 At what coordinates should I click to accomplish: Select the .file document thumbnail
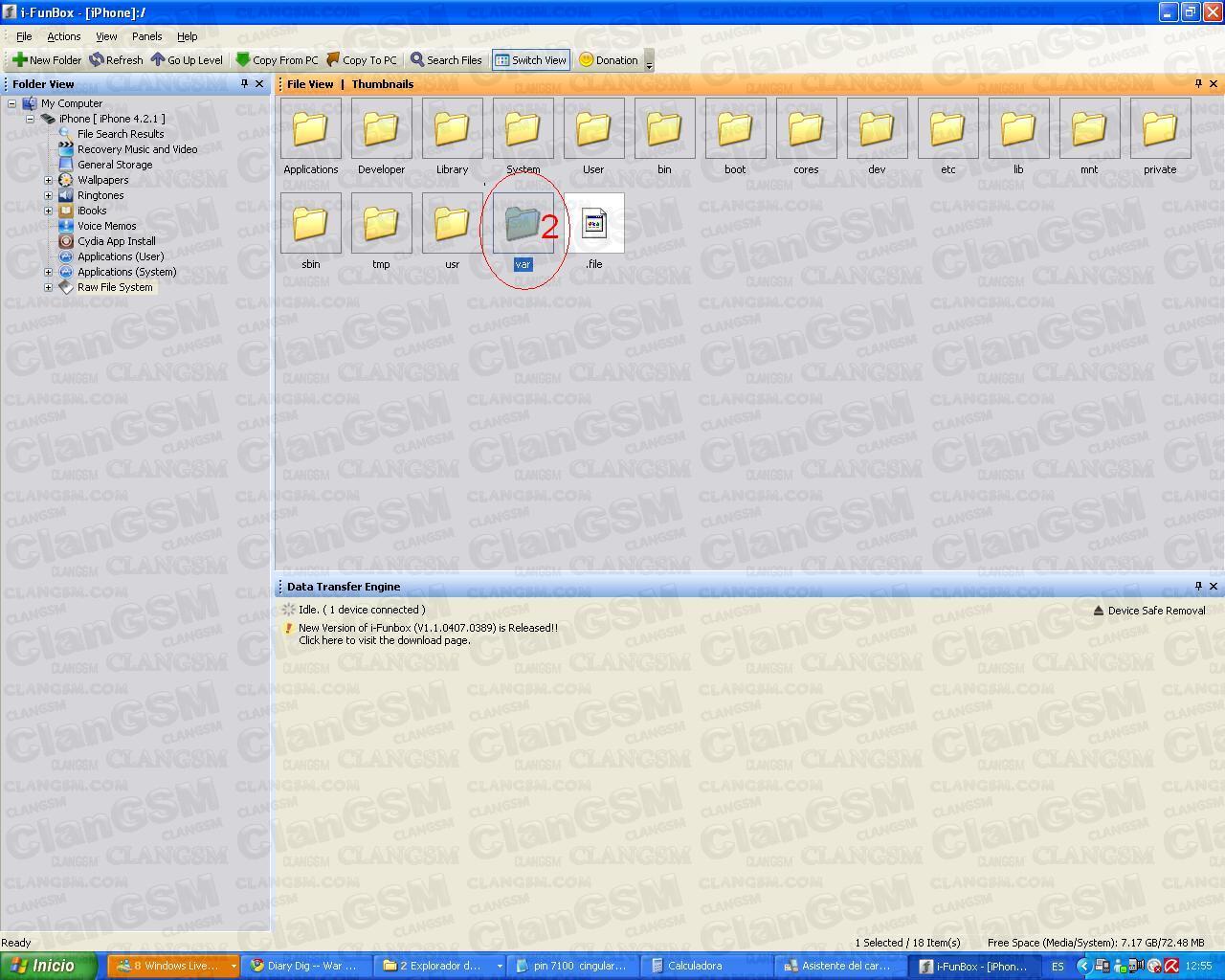coord(593,223)
